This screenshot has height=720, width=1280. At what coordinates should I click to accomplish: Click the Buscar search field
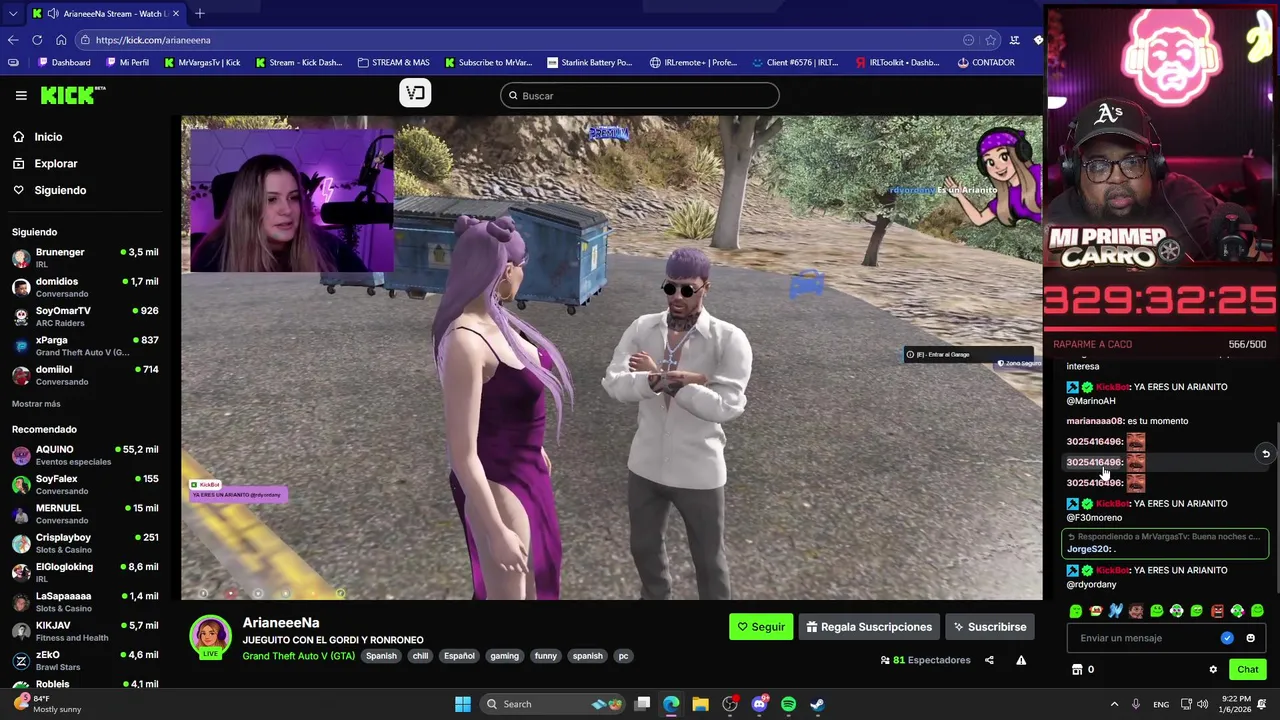[x=640, y=96]
